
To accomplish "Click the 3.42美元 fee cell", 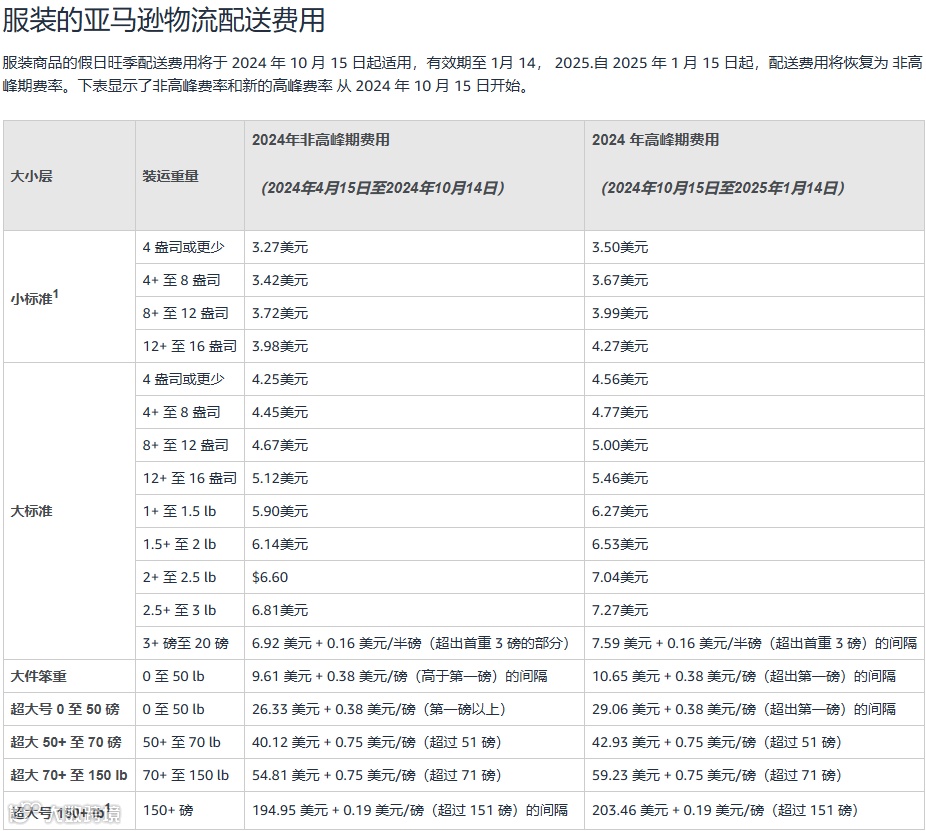I will point(415,280).
